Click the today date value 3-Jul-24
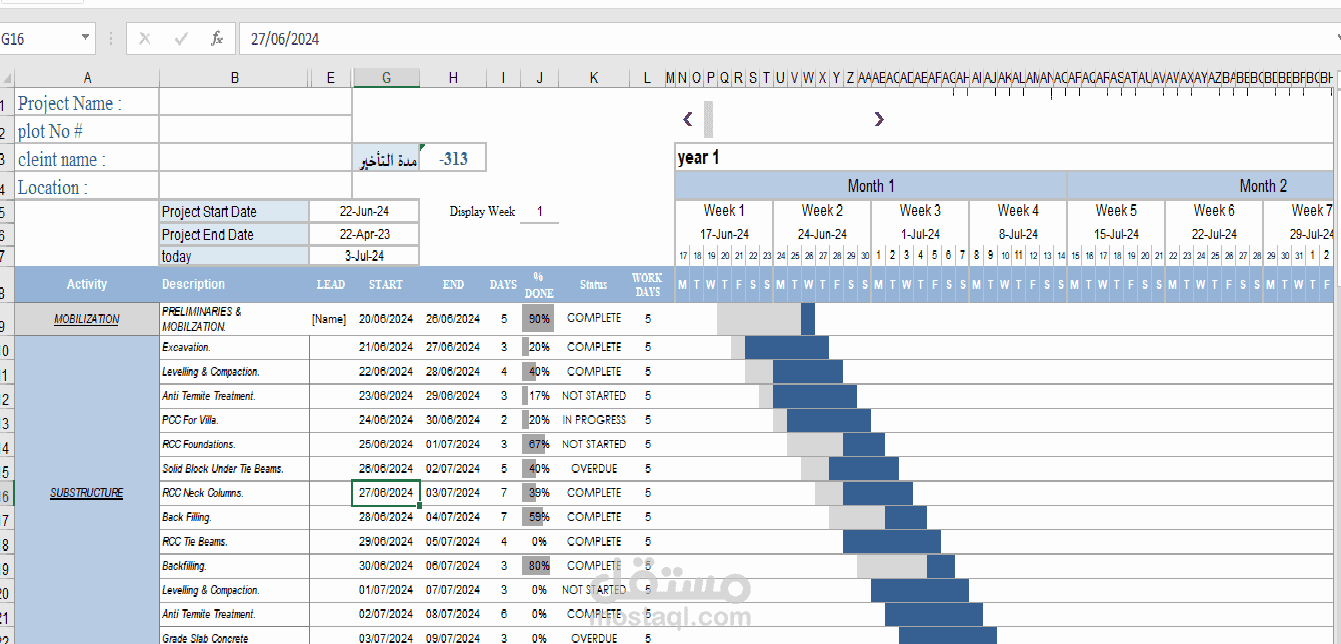1341x644 pixels. [x=364, y=256]
